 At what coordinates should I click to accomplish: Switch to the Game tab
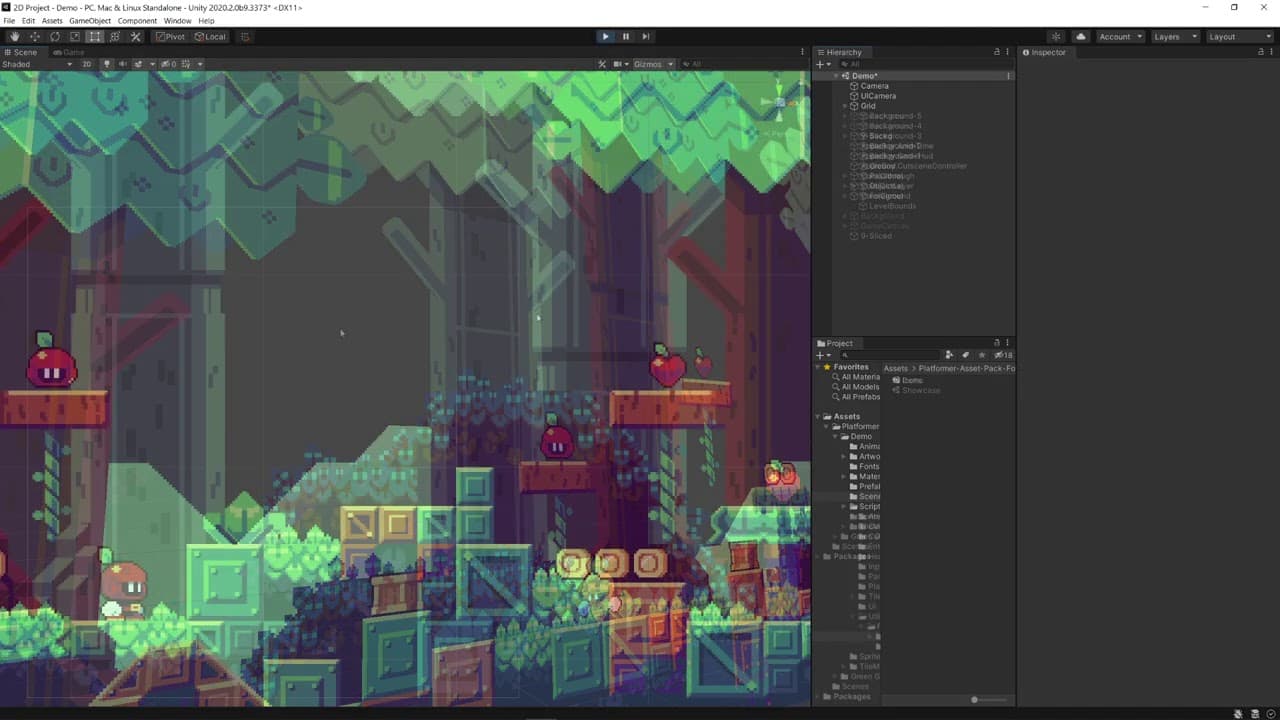(x=69, y=52)
